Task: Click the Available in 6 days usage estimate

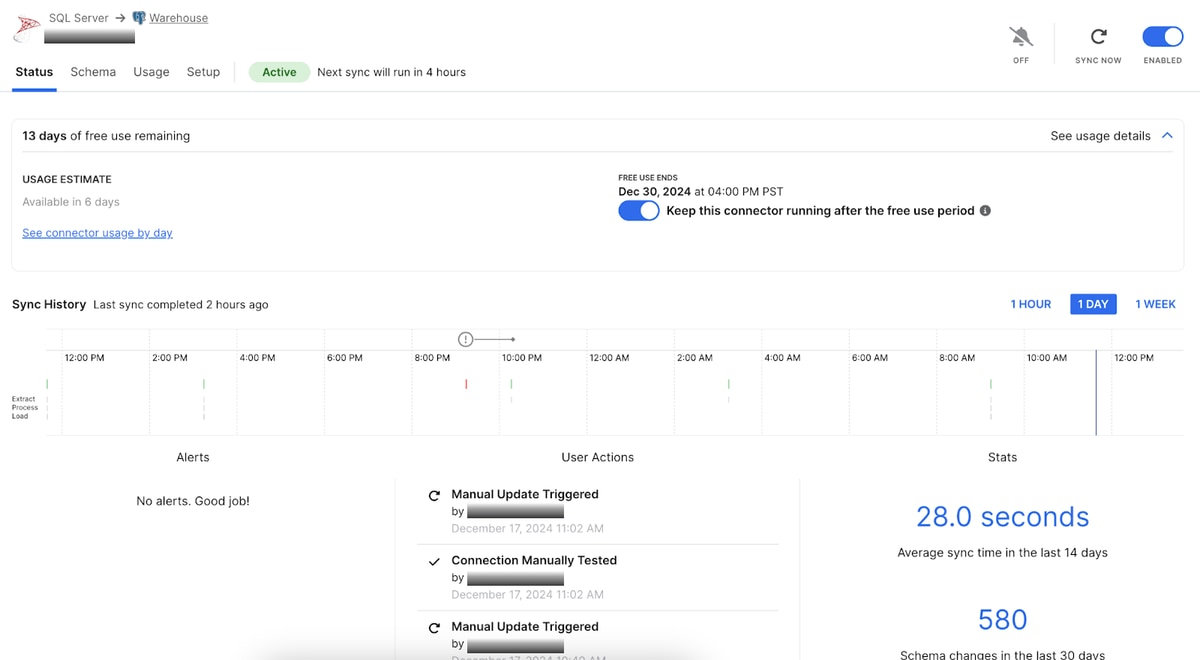Action: coord(71,202)
